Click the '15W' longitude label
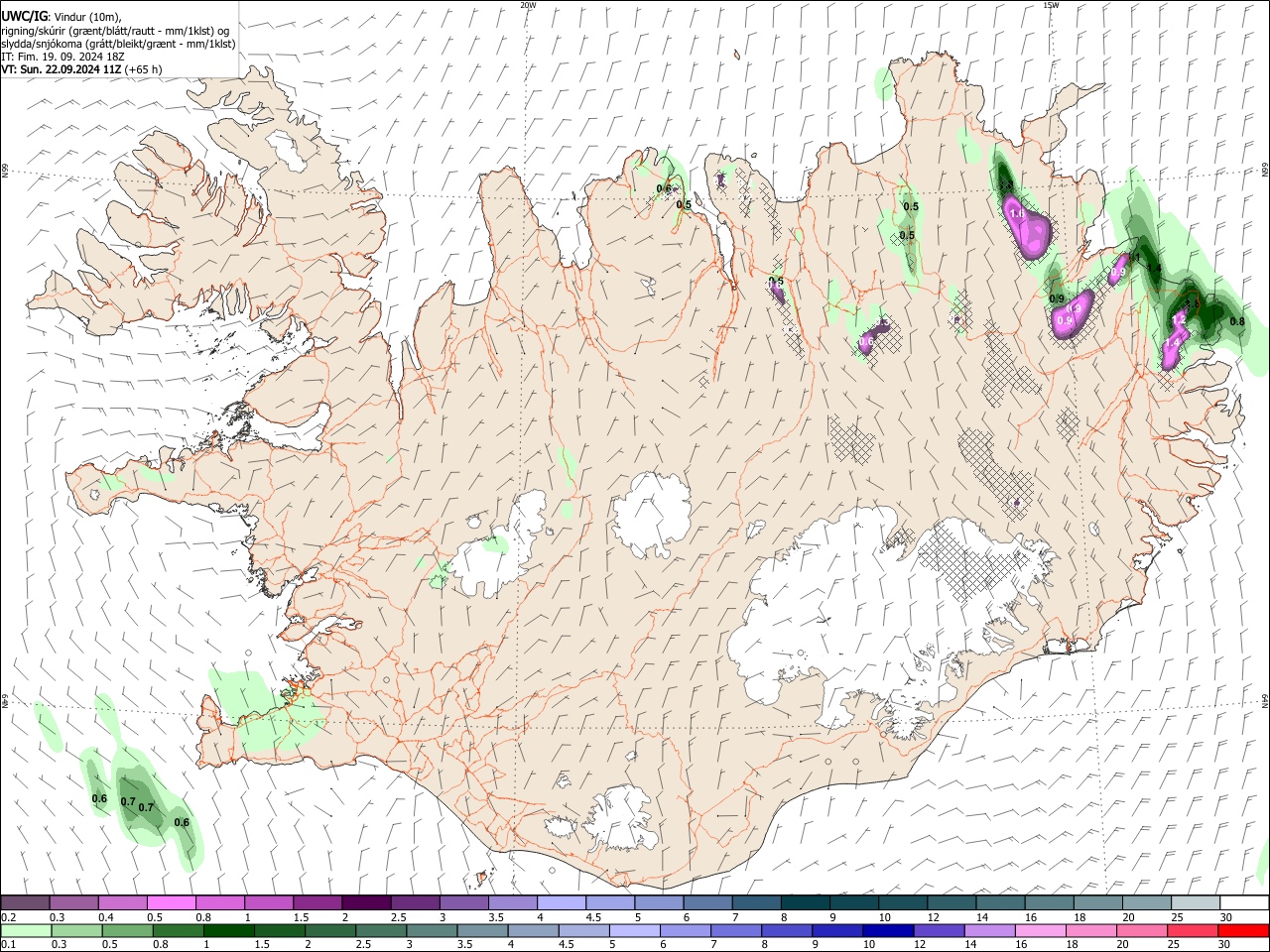Viewport: 1270px width, 952px height. 1051,5
